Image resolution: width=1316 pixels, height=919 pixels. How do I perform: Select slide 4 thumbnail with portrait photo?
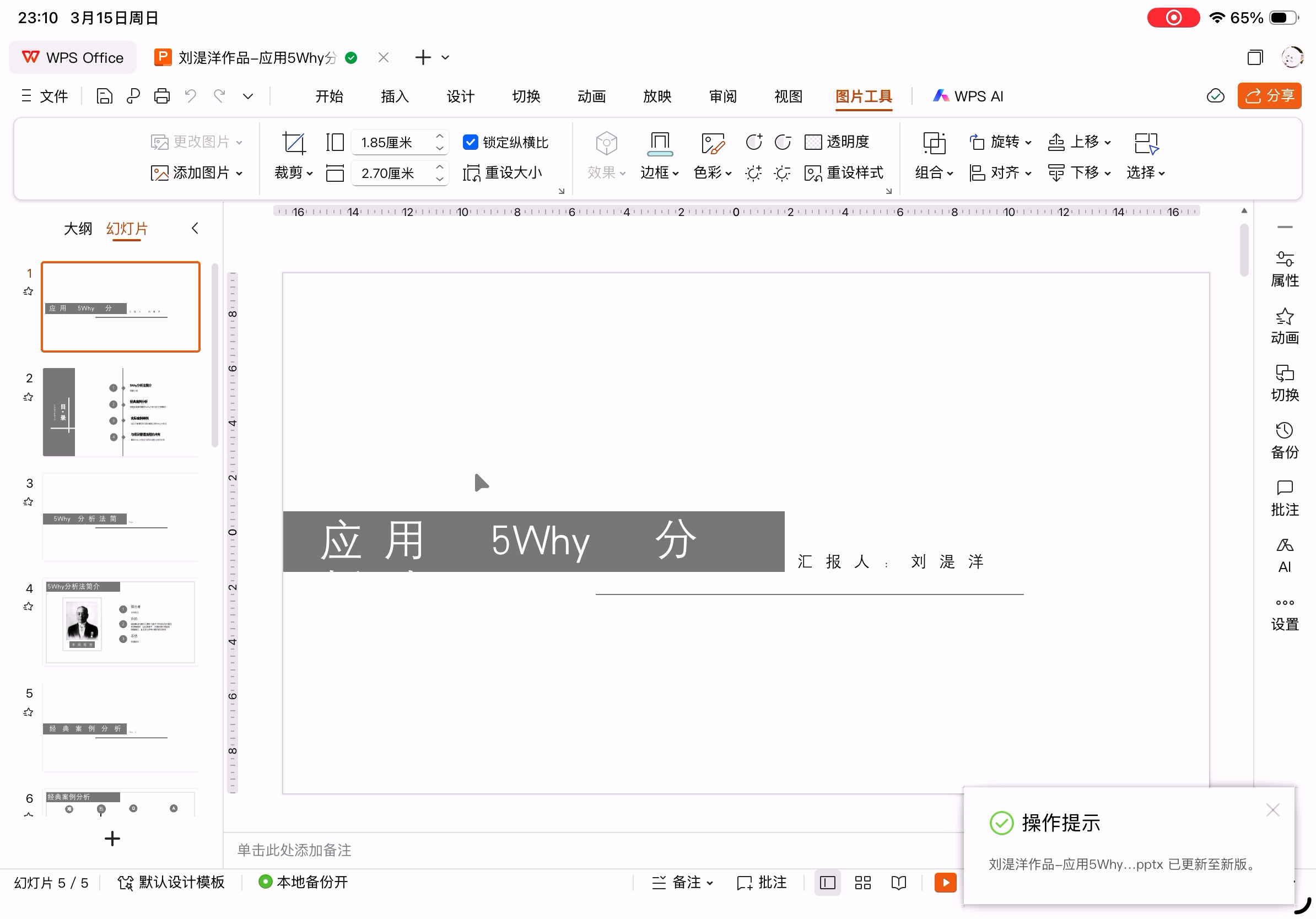coord(120,621)
